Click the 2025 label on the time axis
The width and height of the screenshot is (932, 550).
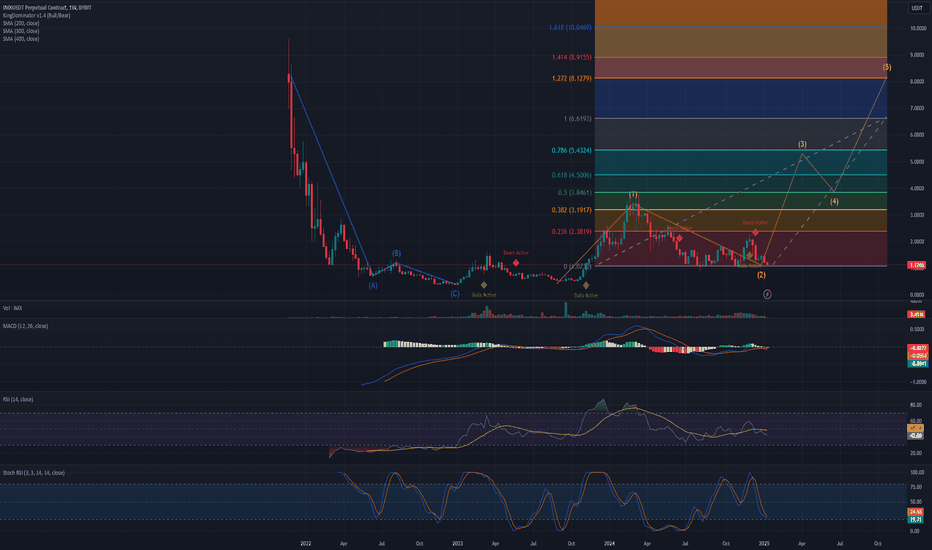(764, 543)
